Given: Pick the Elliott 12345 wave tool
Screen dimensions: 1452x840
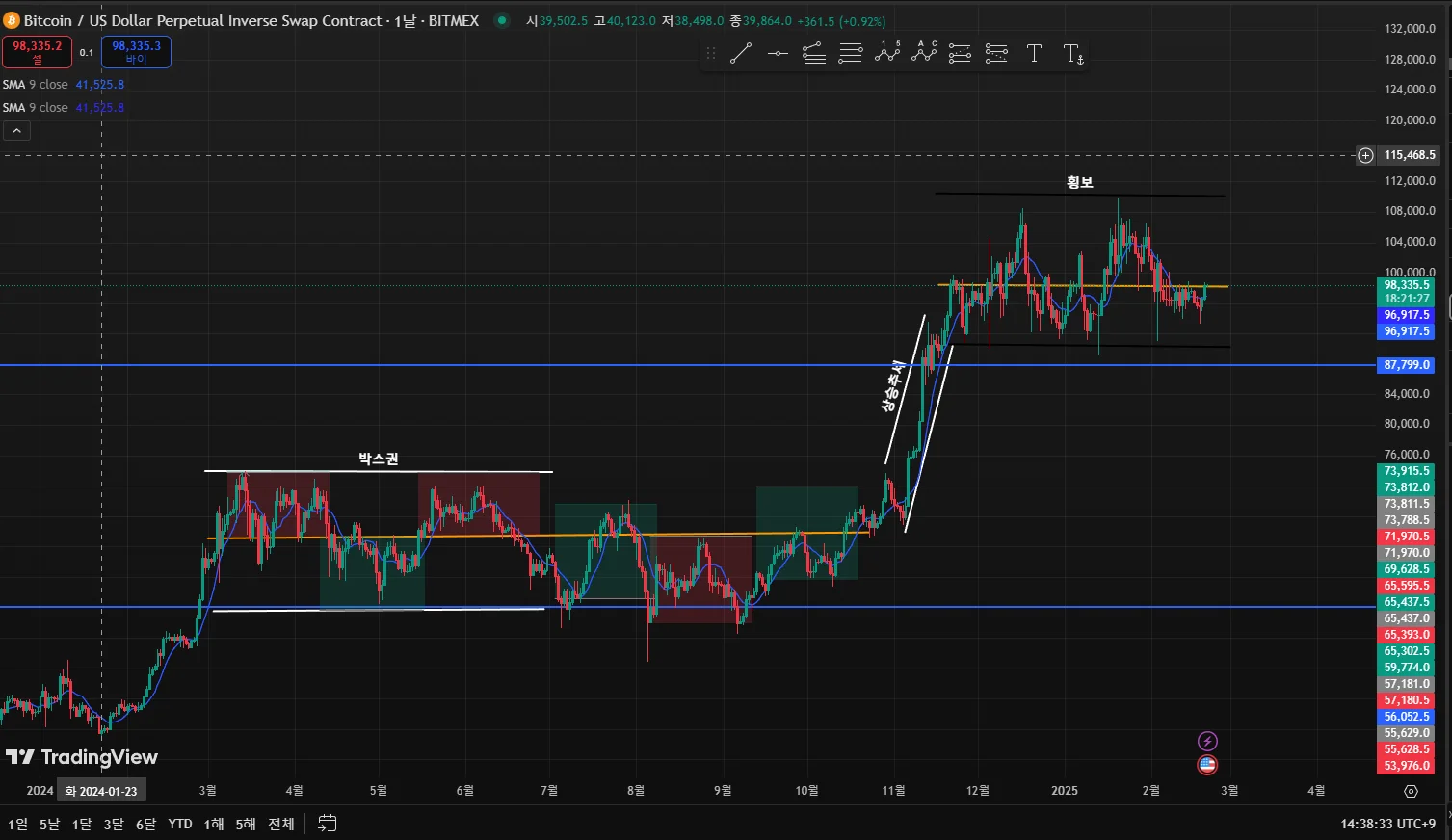Looking at the screenshot, I should point(887,53).
